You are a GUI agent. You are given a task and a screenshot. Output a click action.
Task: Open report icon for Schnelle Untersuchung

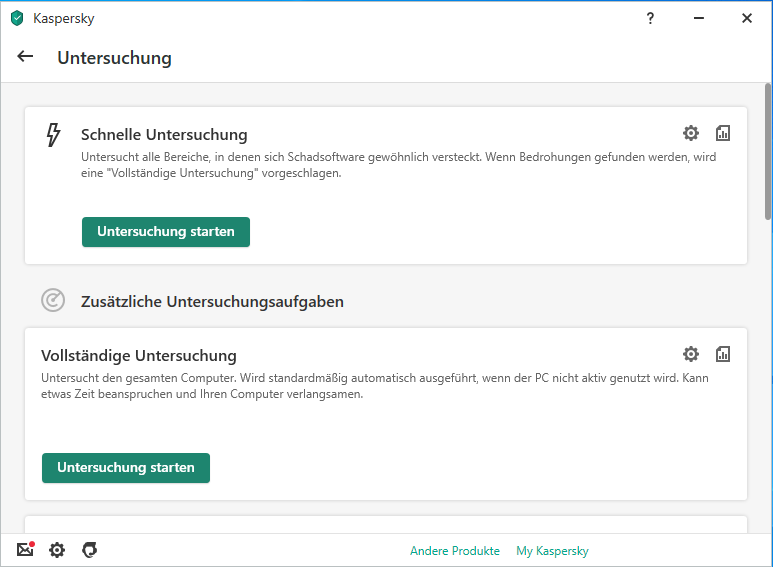click(723, 133)
